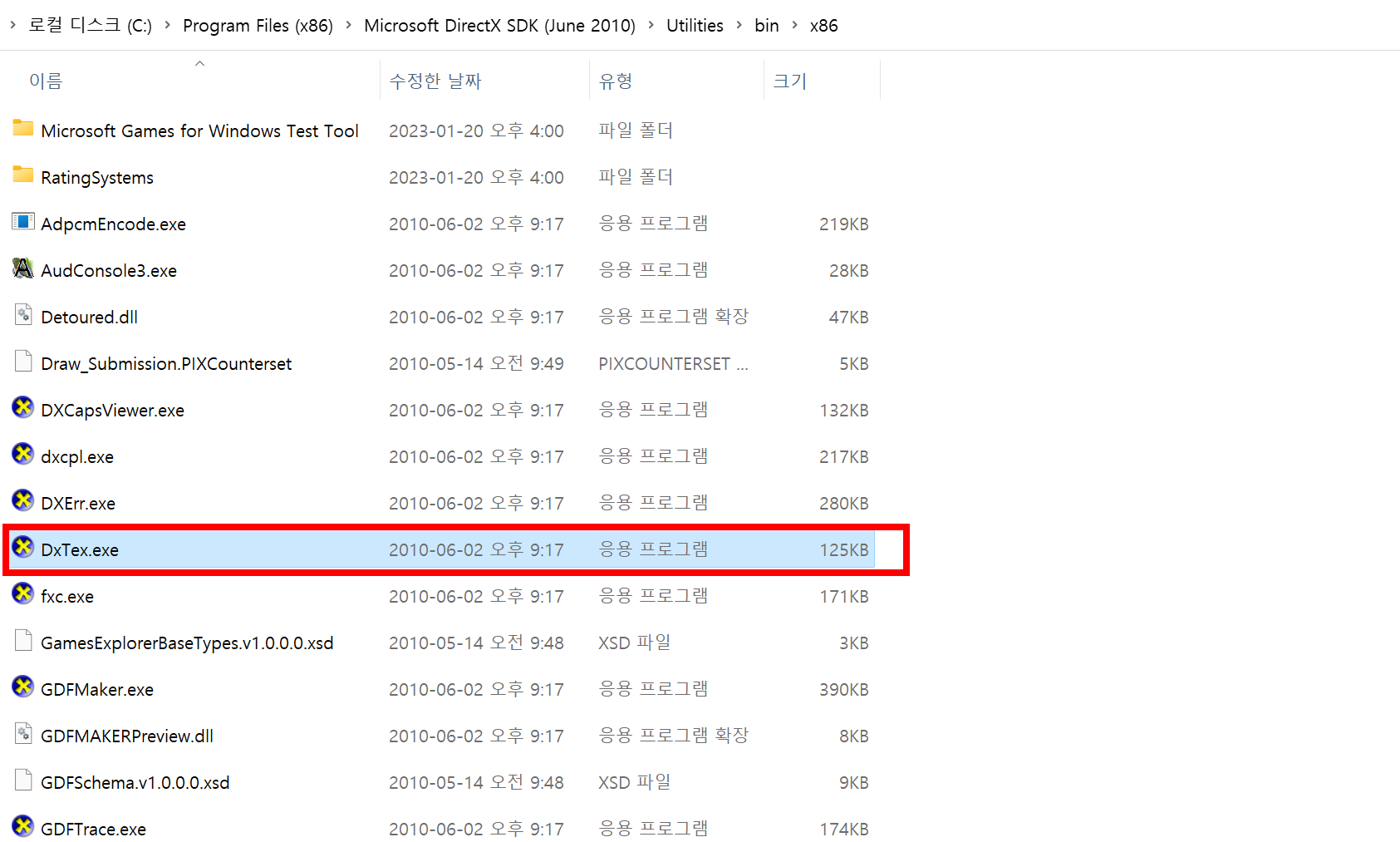The image size is (1400, 842).
Task: Select the GDFSchema.v1.0.0.0.xsd file name
Action: 135,782
